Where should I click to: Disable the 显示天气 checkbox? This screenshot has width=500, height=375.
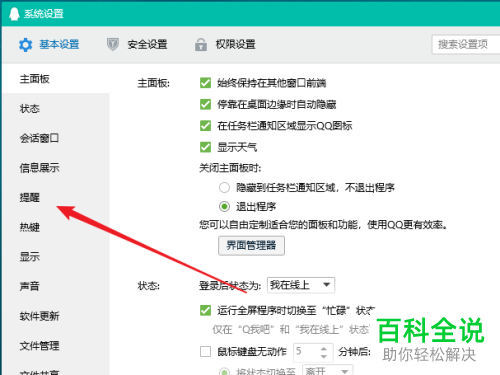click(x=205, y=147)
